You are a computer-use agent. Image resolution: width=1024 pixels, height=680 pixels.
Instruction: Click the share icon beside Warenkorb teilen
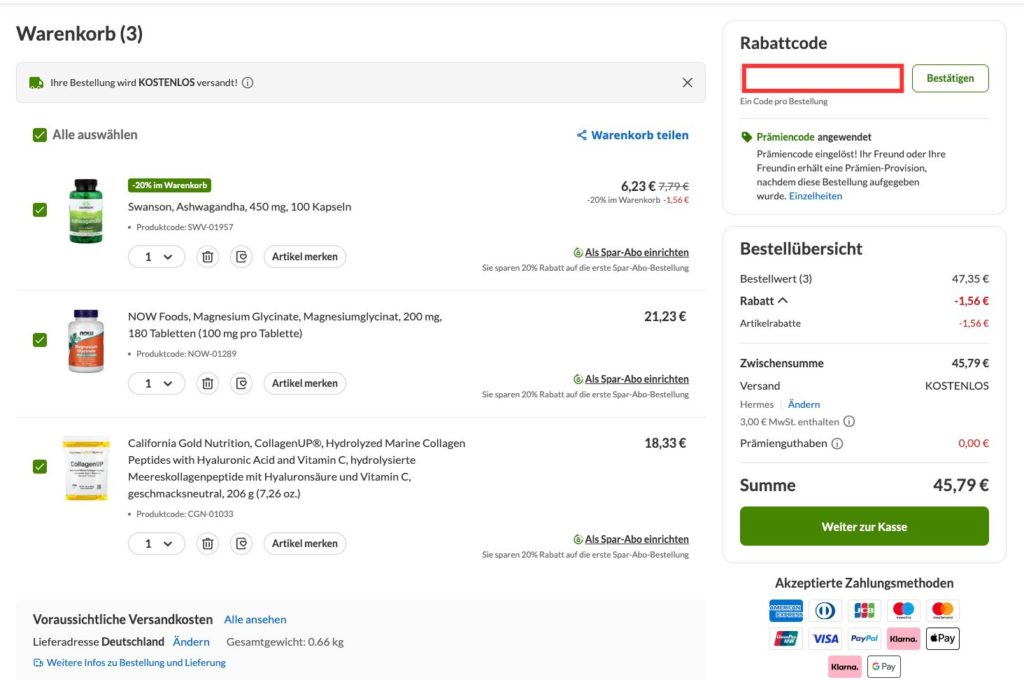click(x=581, y=135)
